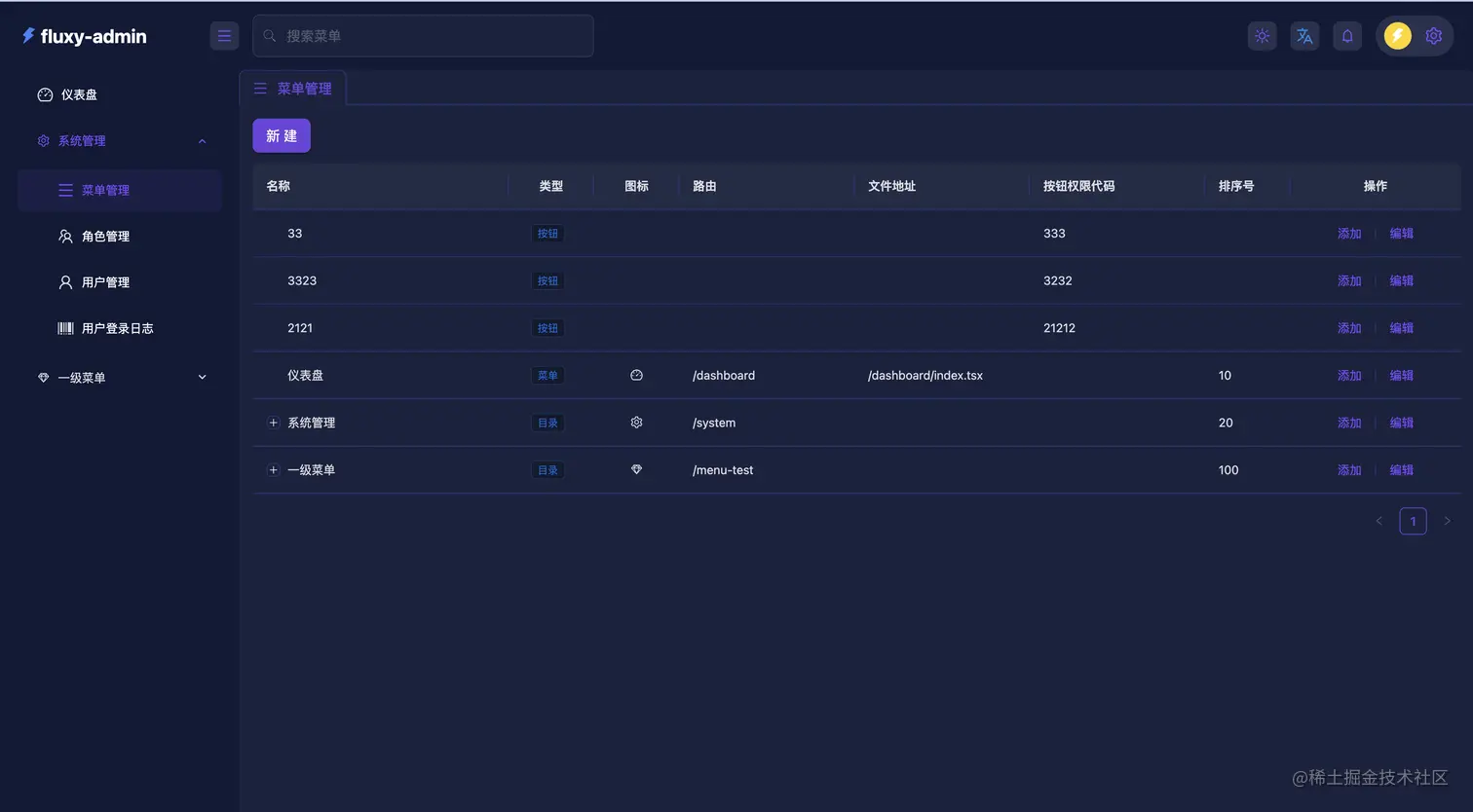The height and width of the screenshot is (812, 1473).
Task: Go to previous page arrow
Action: [1379, 521]
